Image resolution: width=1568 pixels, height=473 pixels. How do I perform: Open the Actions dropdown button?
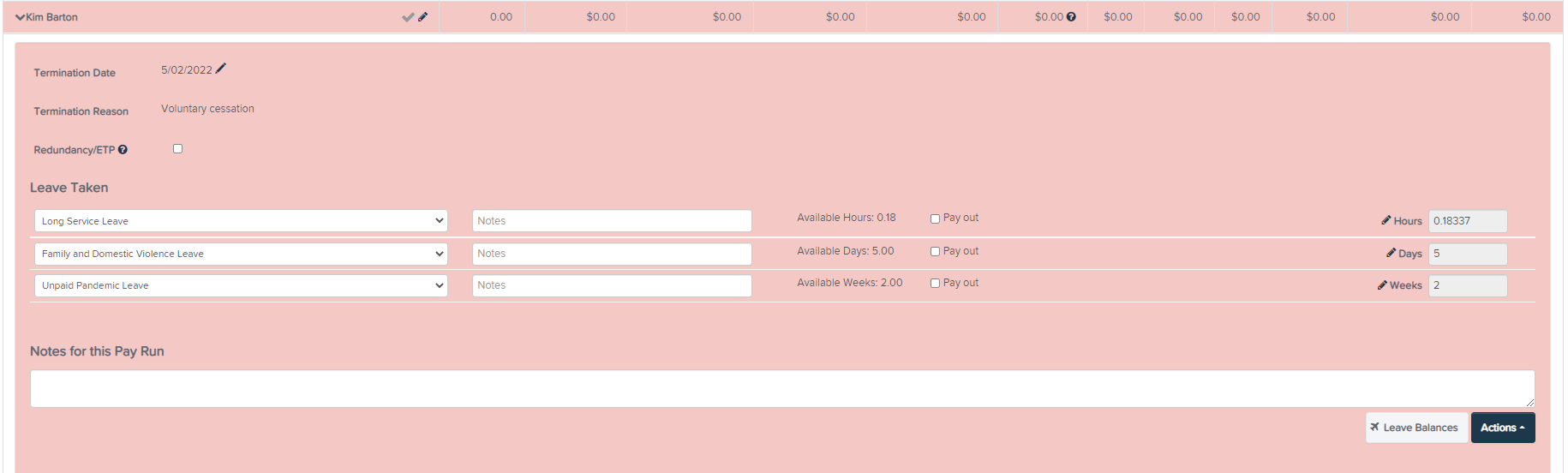[x=1503, y=428]
